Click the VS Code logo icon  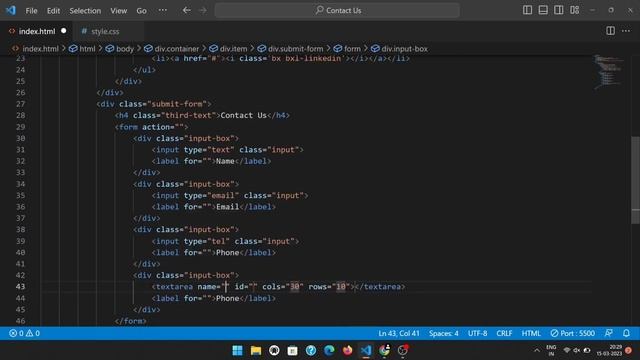[x=11, y=10]
